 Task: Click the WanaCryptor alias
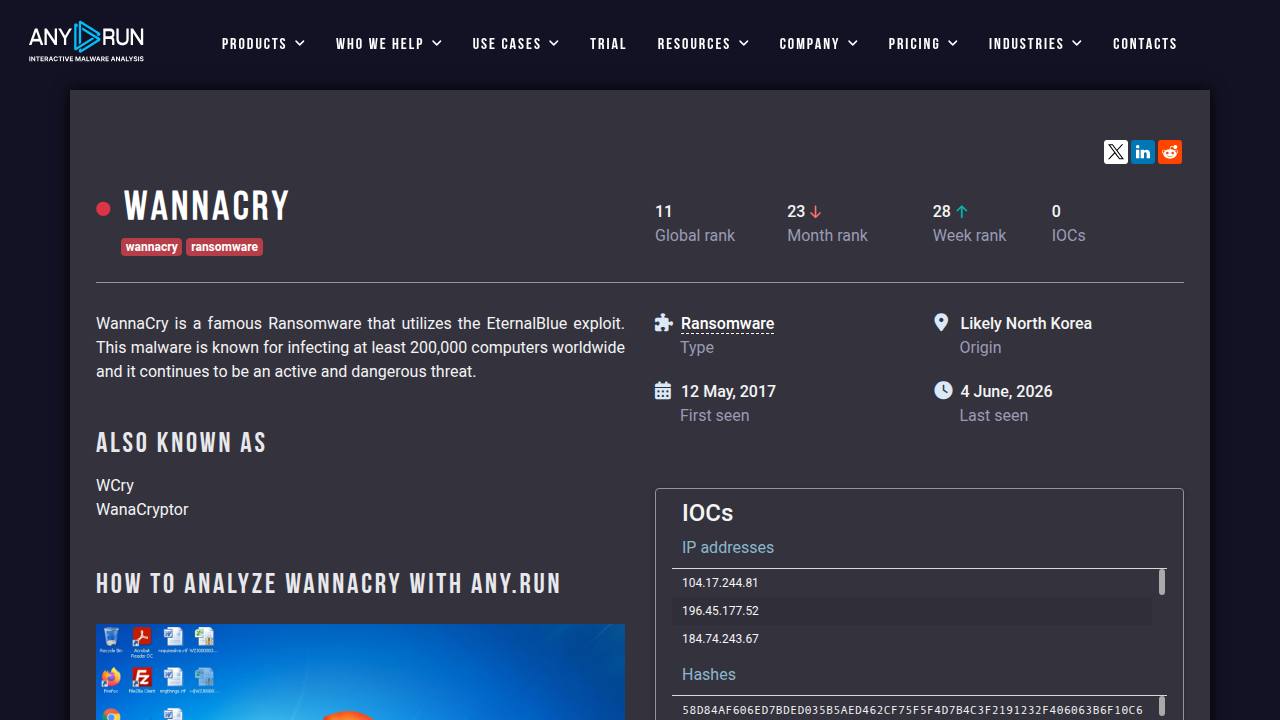tap(142, 509)
